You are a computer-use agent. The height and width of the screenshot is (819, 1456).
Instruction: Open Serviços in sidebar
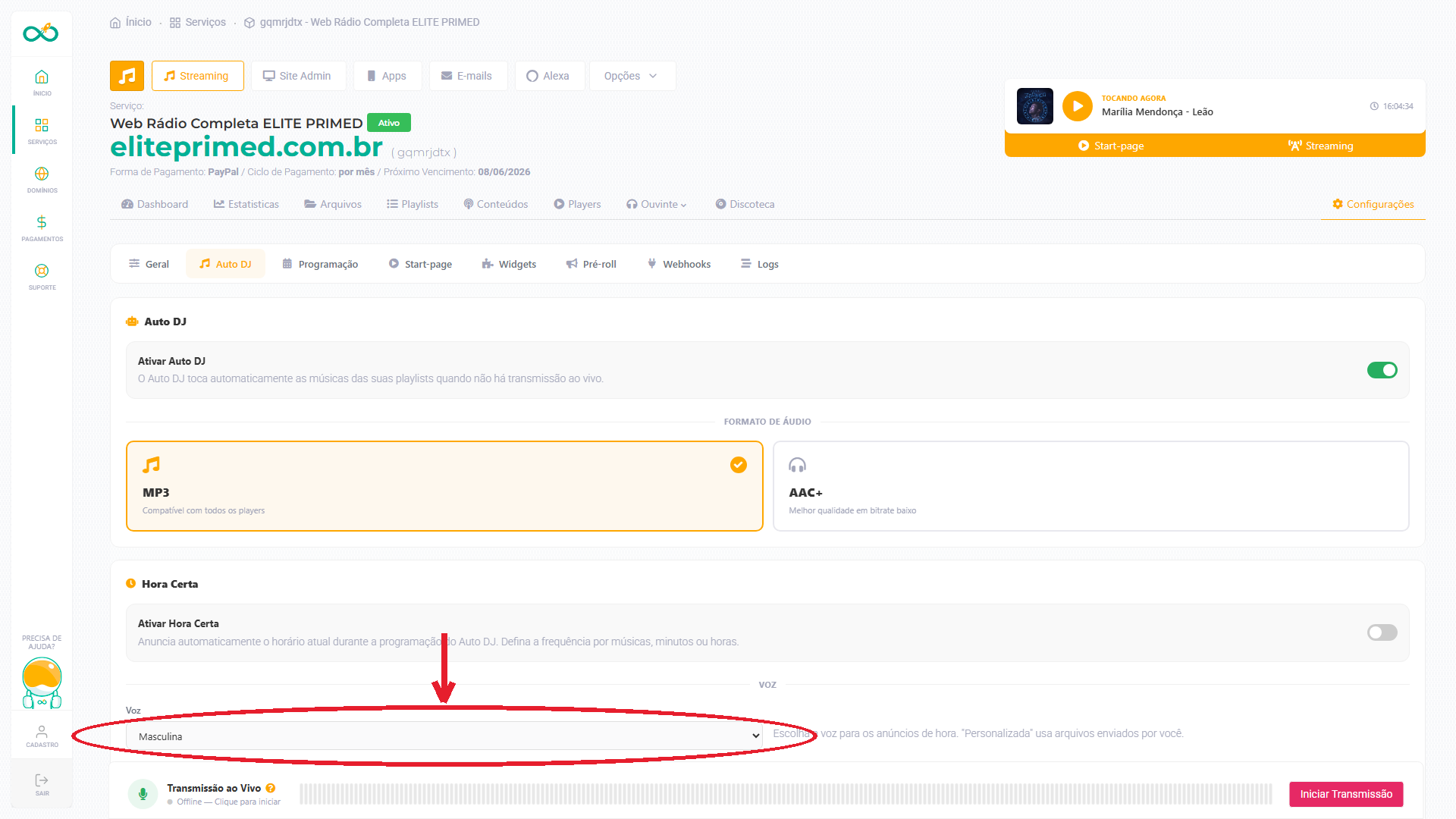click(x=42, y=130)
